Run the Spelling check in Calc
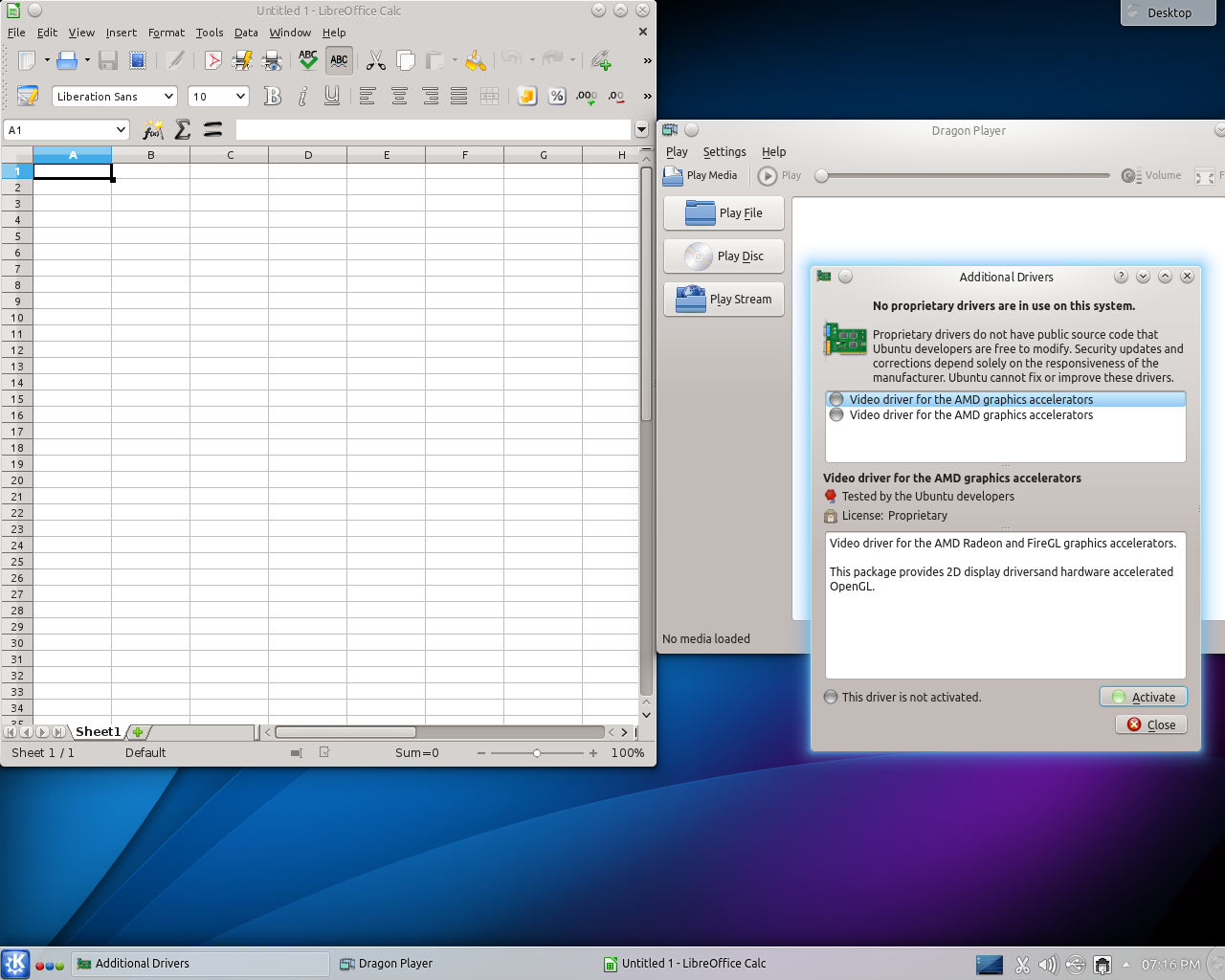Screen dimensions: 1225x980 (x=308, y=60)
